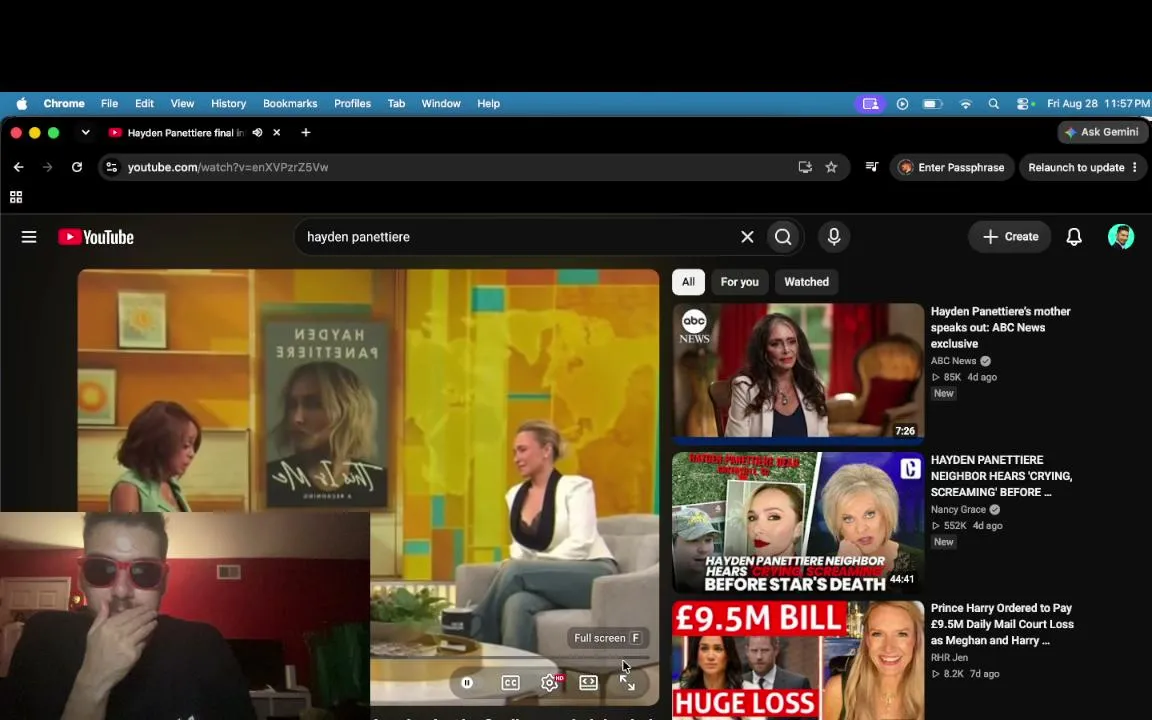Screen dimensions: 1152x720
Task: Enter full screen on the video
Action: coord(627,683)
